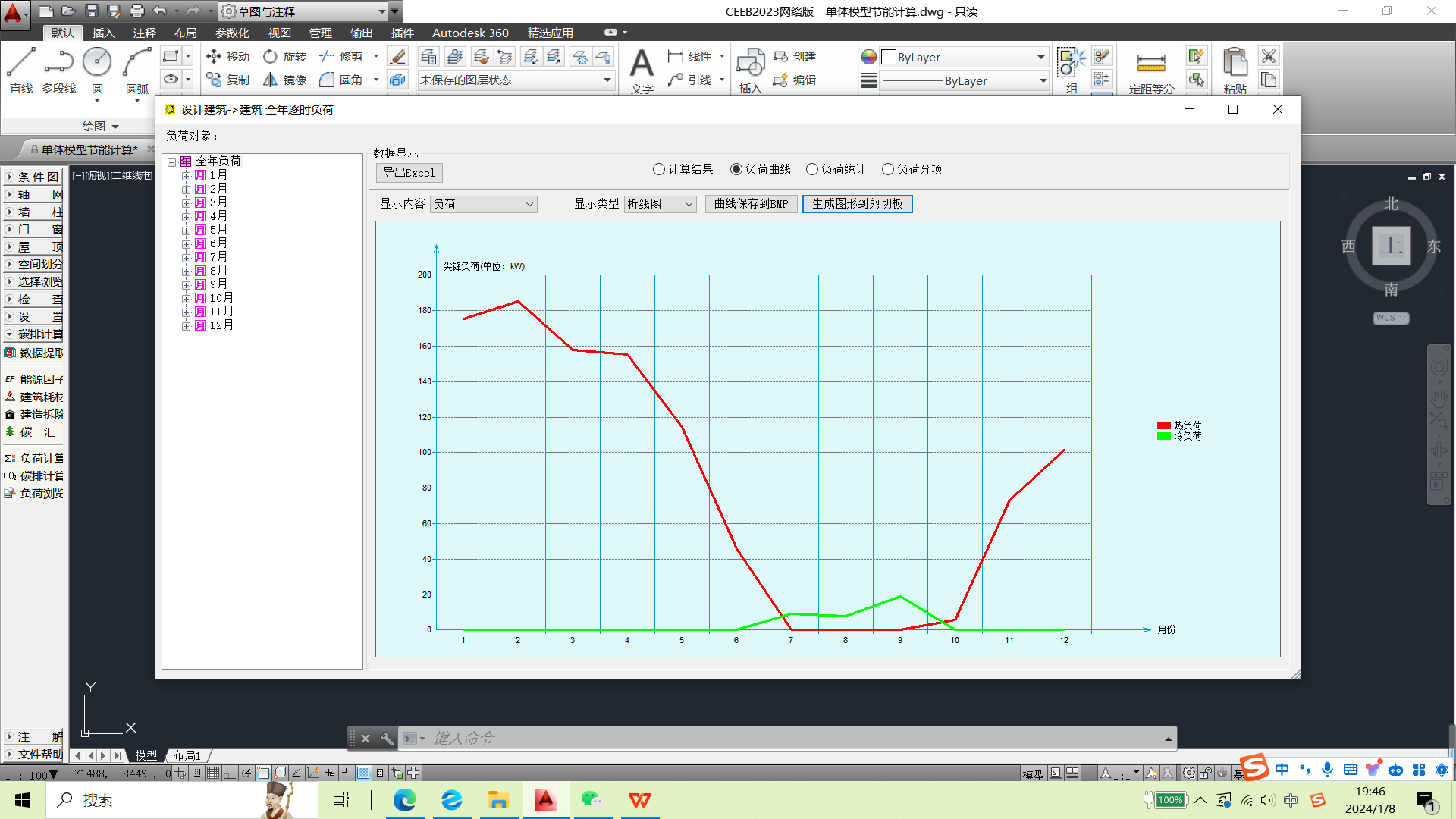Click the Mirror (镜像) tool icon
The image size is (1456, 819).
pyautogui.click(x=271, y=80)
